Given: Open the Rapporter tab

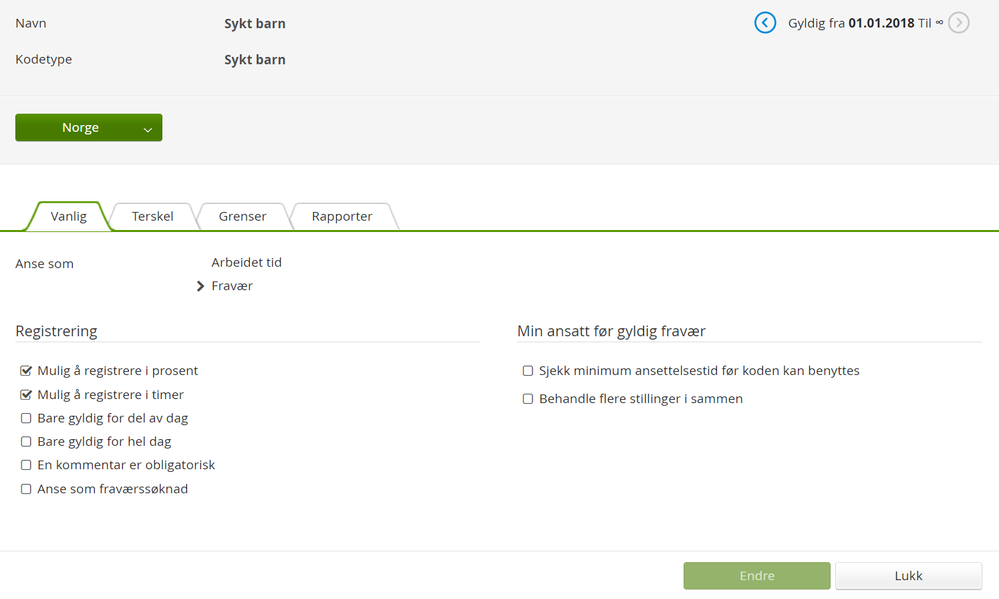Looking at the screenshot, I should tap(342, 216).
